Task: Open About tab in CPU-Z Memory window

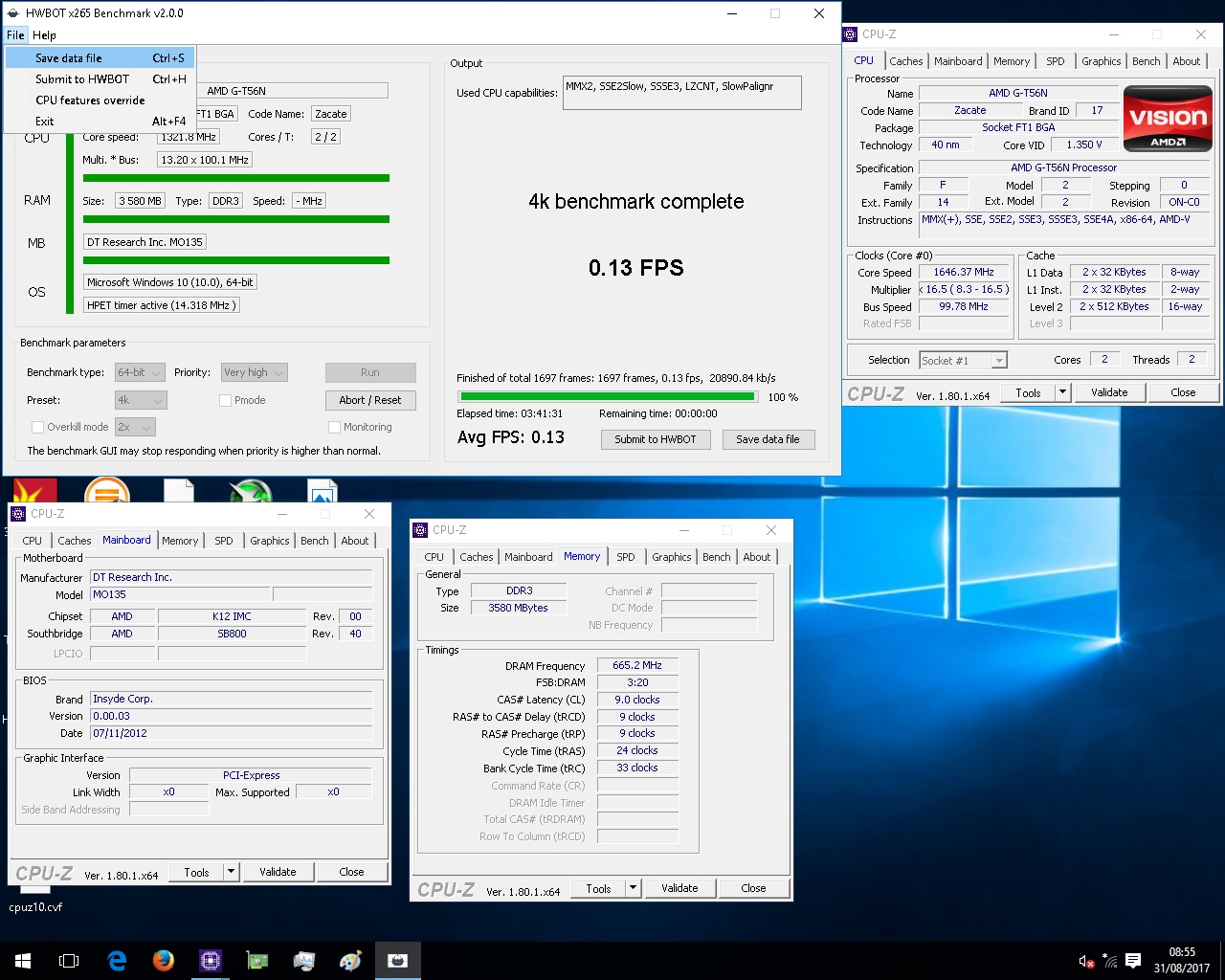Action: 757,557
